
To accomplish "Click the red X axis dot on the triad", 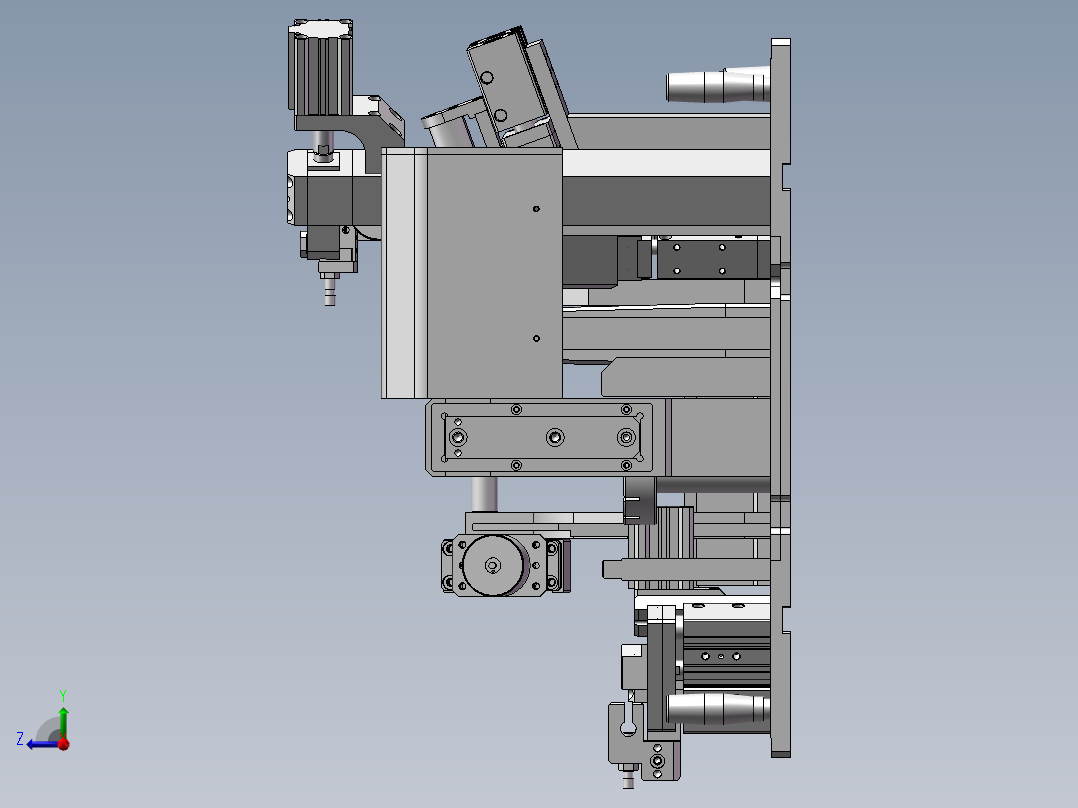I will click(64, 743).
